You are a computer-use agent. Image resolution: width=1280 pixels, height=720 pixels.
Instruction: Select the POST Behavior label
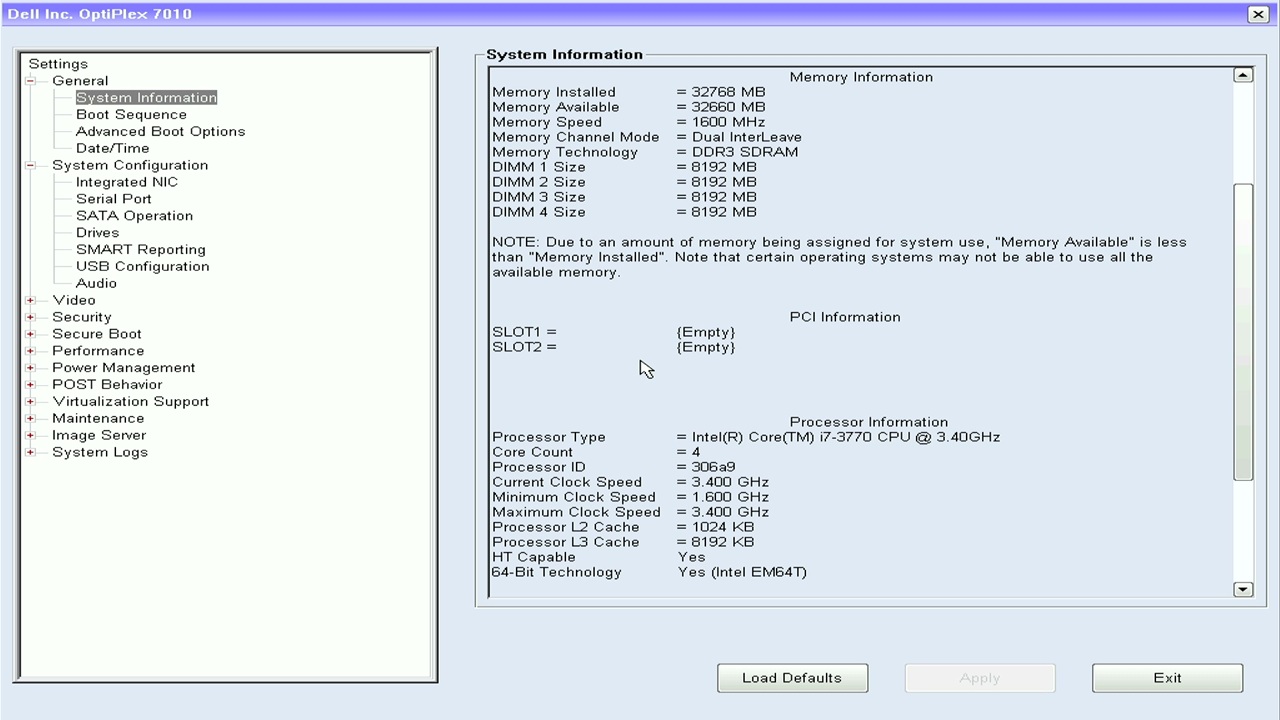click(107, 385)
